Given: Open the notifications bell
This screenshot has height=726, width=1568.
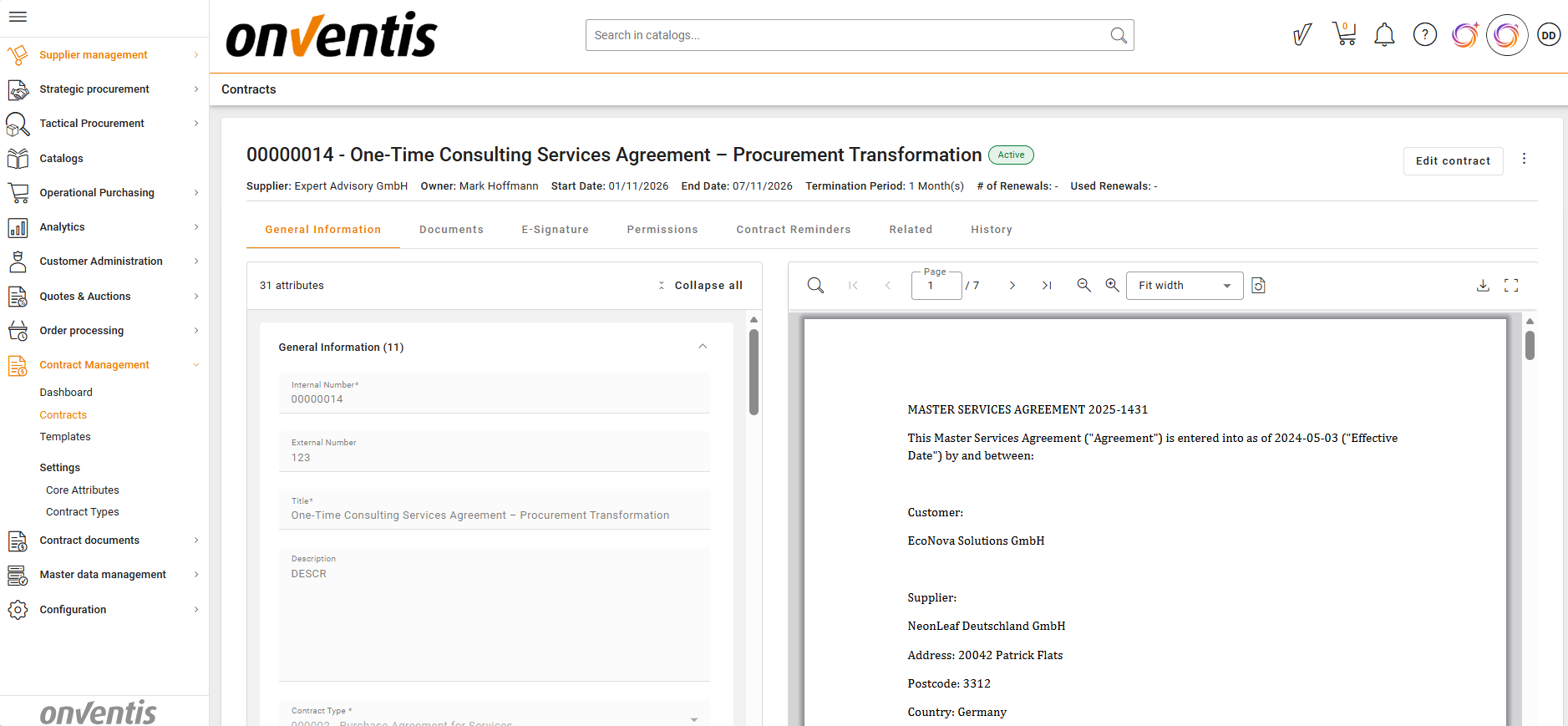Looking at the screenshot, I should tap(1384, 35).
